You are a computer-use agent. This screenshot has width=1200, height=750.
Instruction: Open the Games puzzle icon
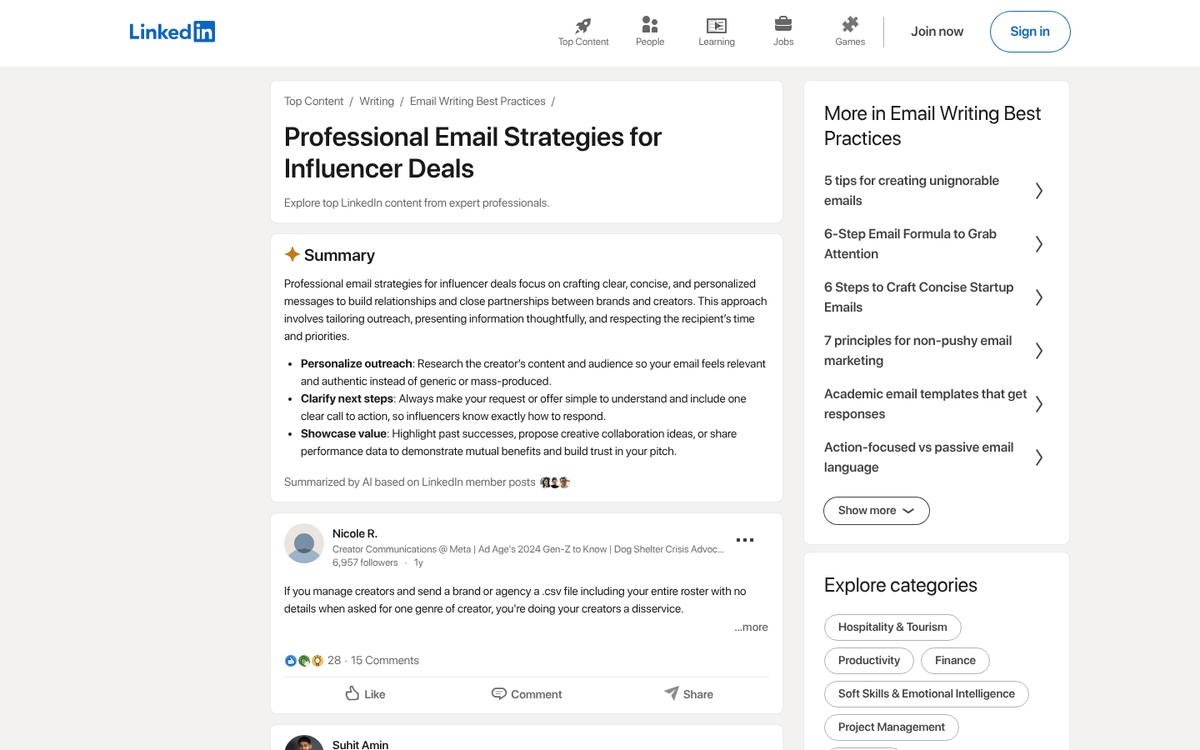[850, 25]
